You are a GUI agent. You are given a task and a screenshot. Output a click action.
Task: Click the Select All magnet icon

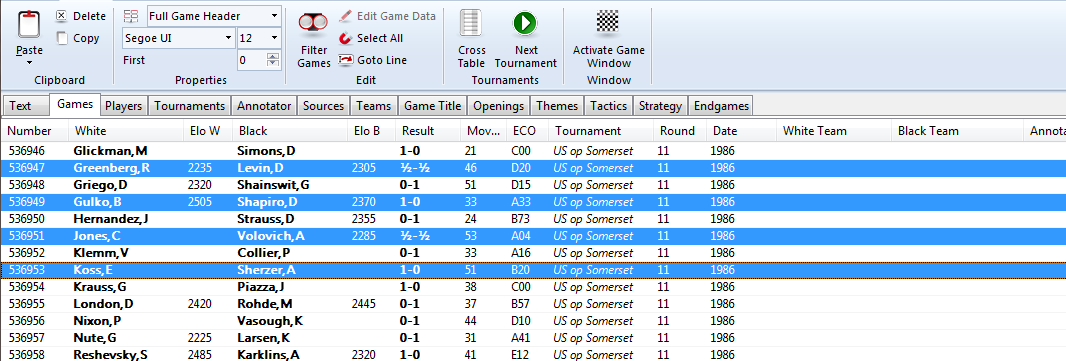(x=345, y=38)
